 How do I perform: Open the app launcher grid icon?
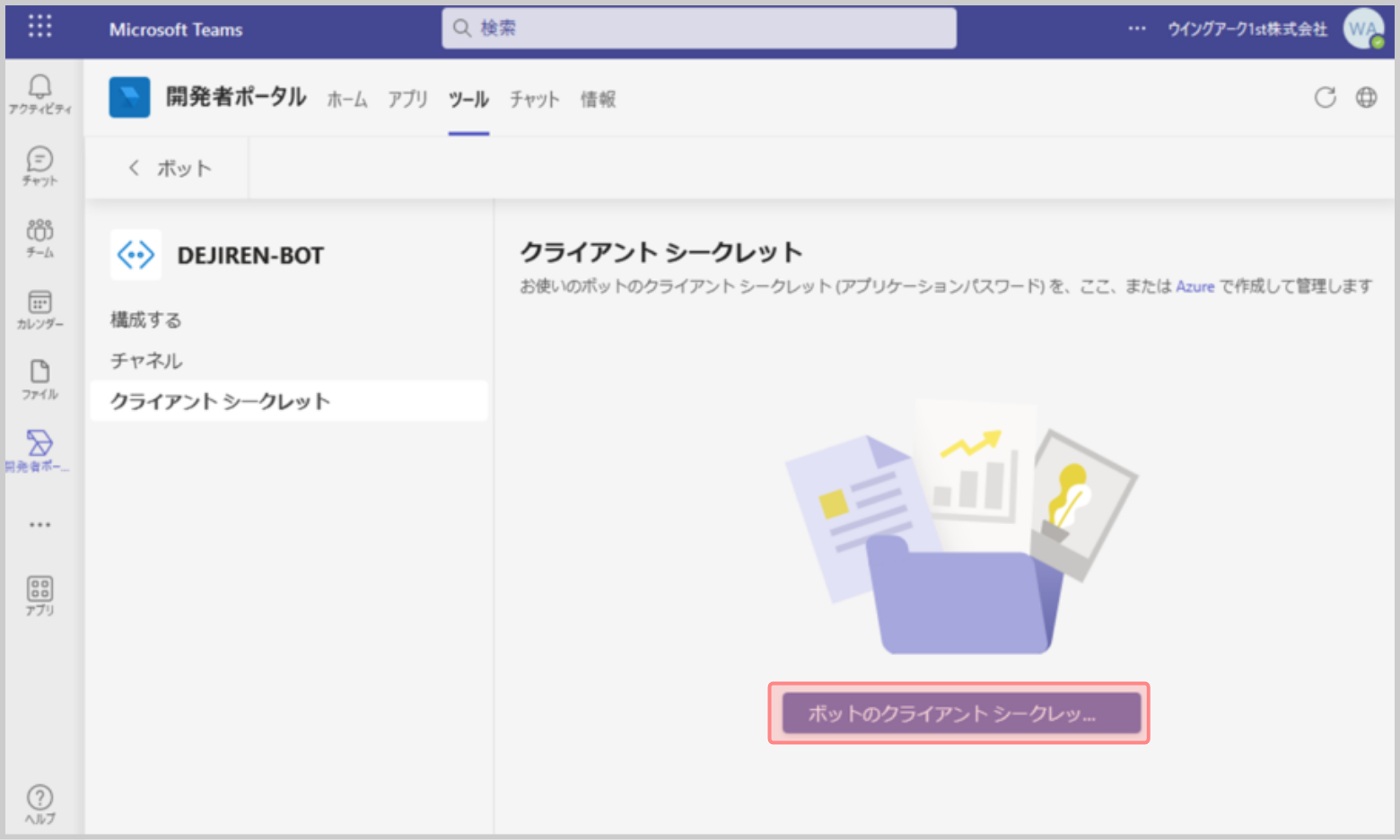coord(39,27)
